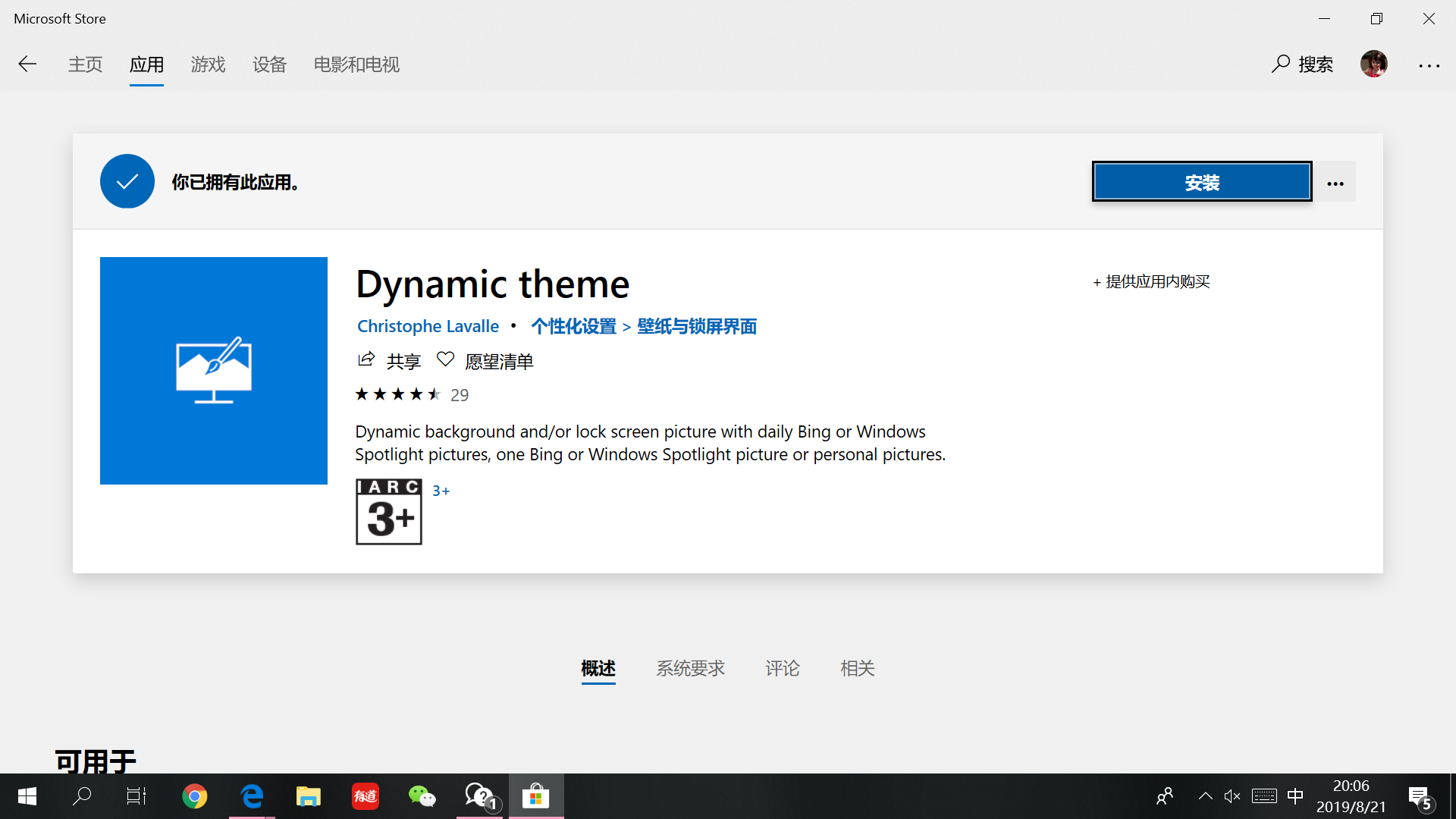Image resolution: width=1456 pixels, height=819 pixels.
Task: Expand the ellipsis beside 安装 button
Action: click(1335, 183)
